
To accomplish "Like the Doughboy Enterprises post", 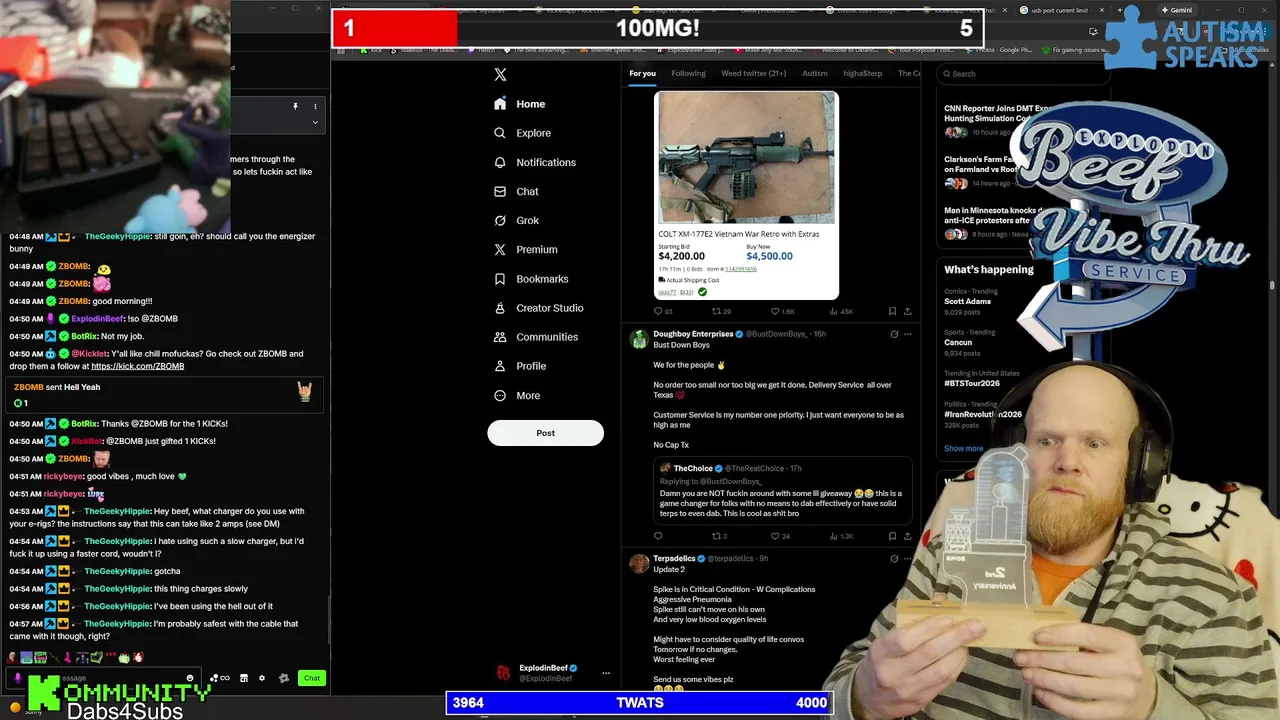I will pyautogui.click(x=773, y=536).
